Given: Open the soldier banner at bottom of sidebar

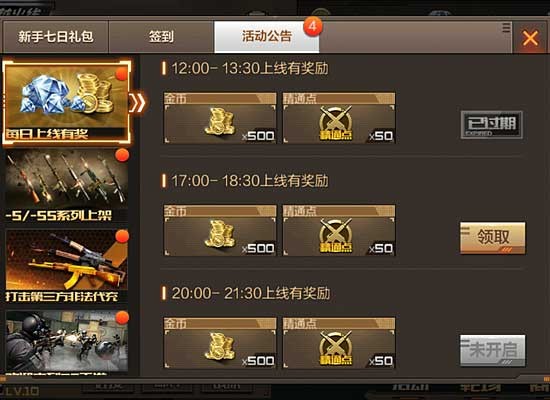Looking at the screenshot, I should (x=67, y=341).
